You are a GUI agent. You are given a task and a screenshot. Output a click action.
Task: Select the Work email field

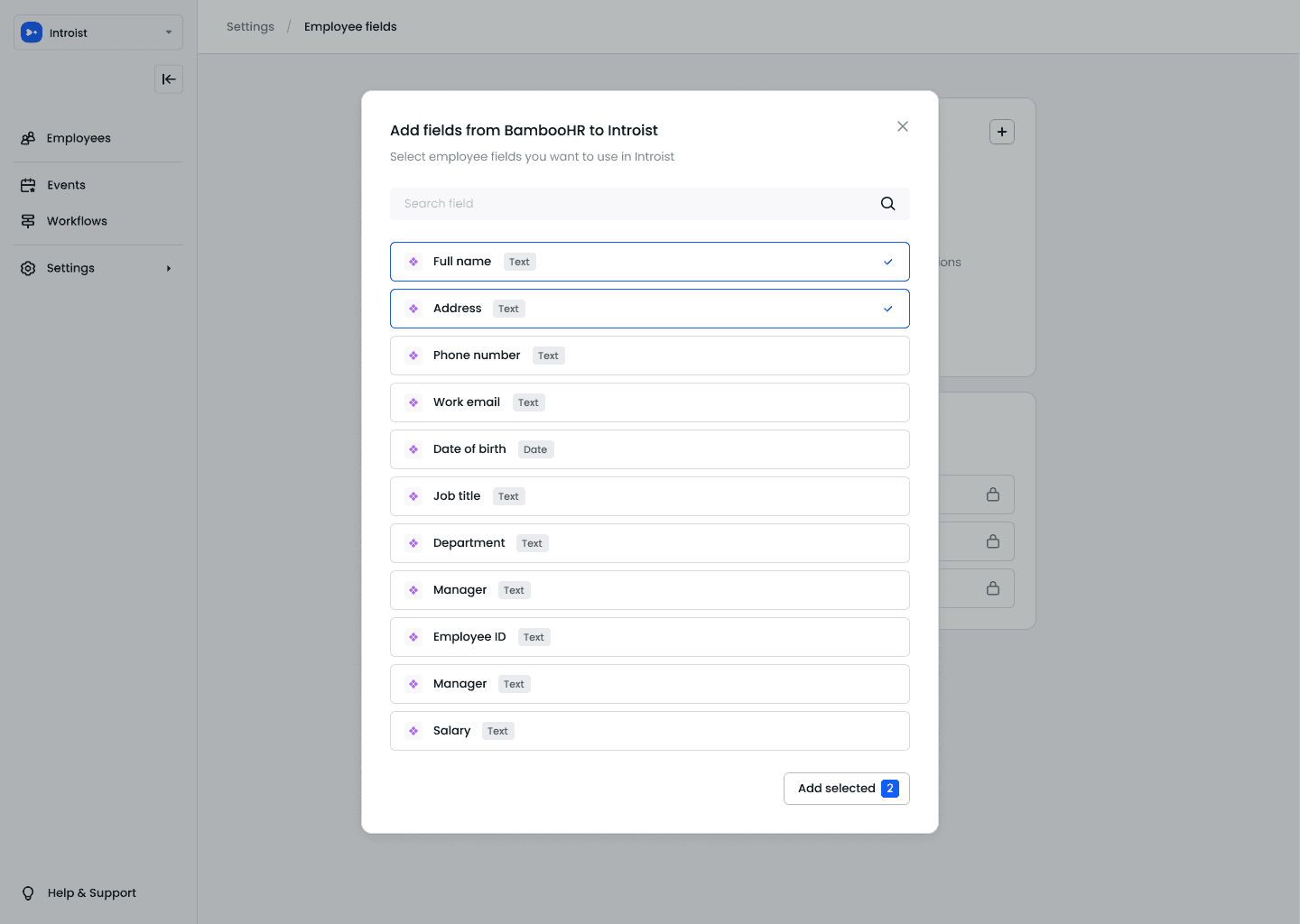650,402
